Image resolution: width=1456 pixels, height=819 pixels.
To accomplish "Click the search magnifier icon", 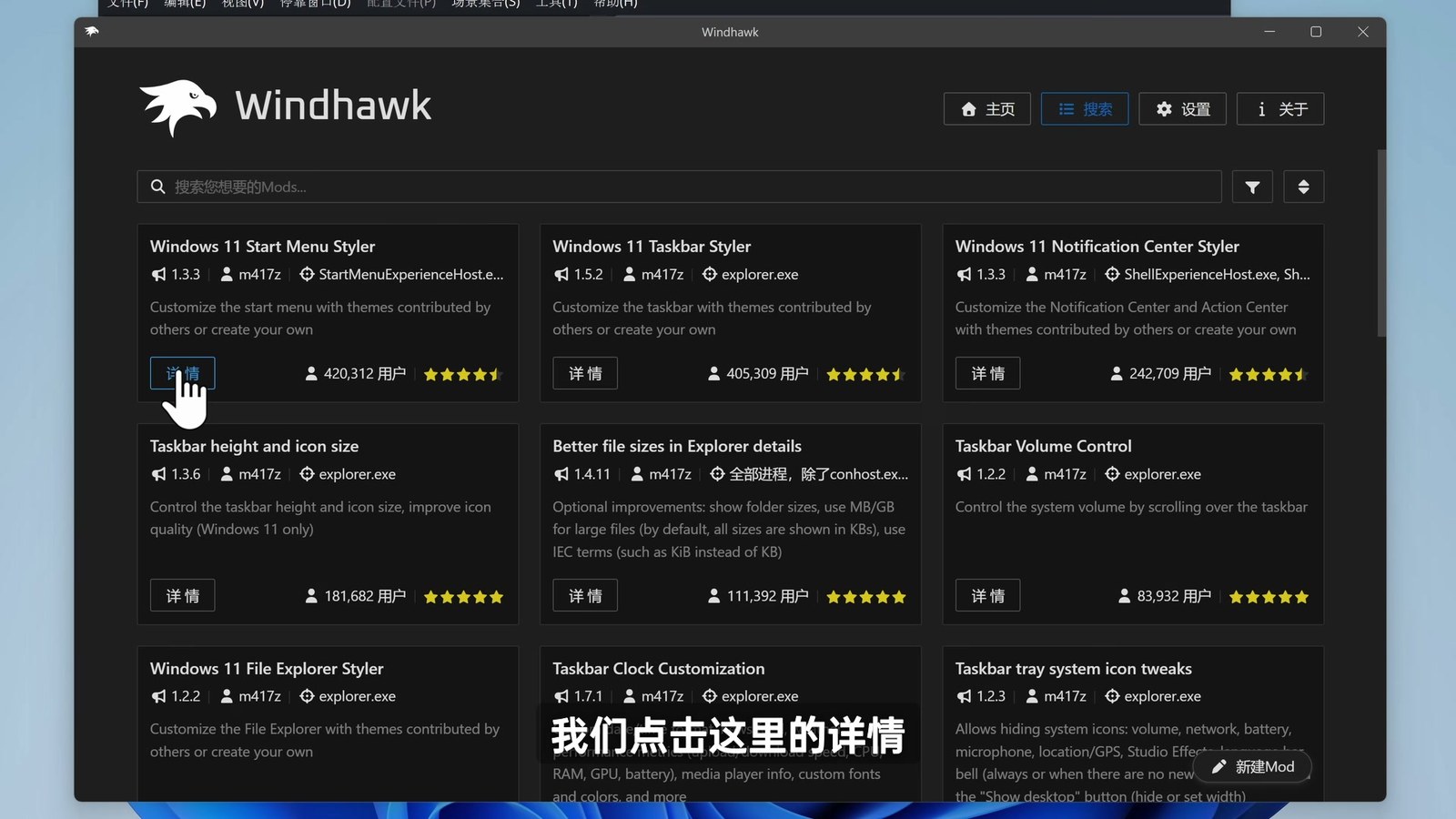I will point(157,187).
